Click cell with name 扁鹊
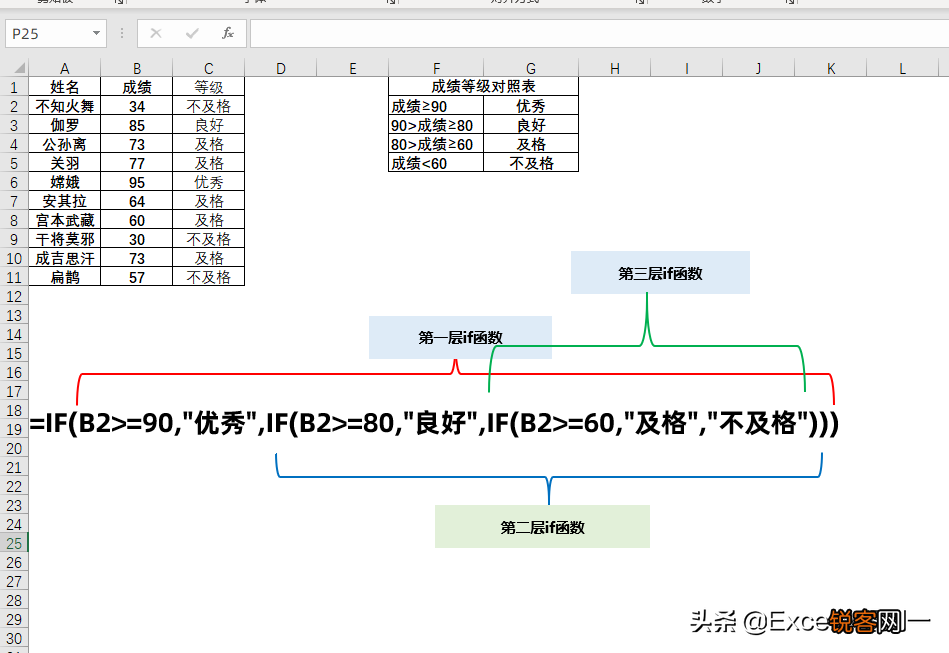Screen dimensions: 949x653 [65, 277]
